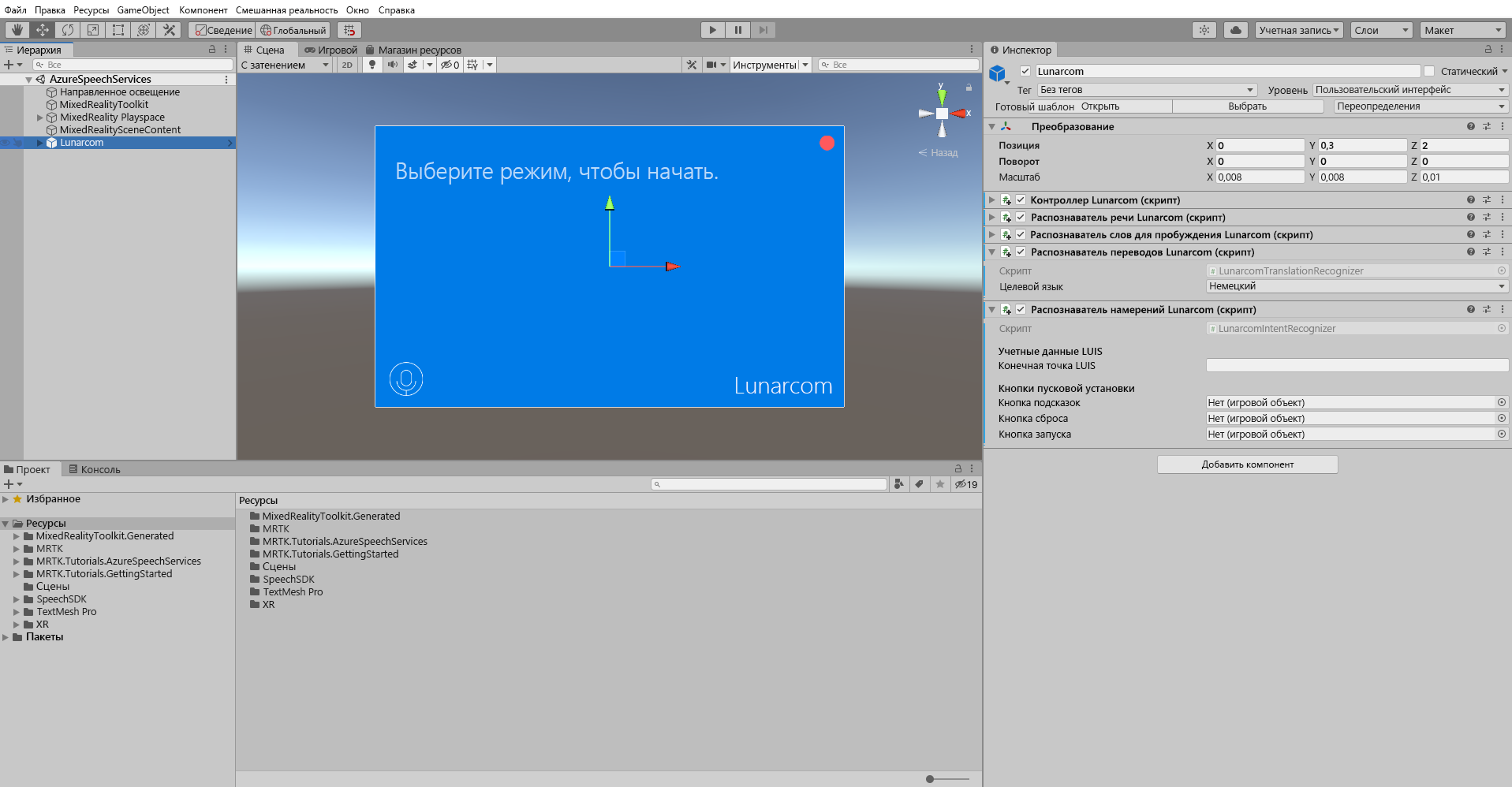Toggle Глобальный coordinate mode button
This screenshot has height=787, width=1512.
[x=293, y=30]
